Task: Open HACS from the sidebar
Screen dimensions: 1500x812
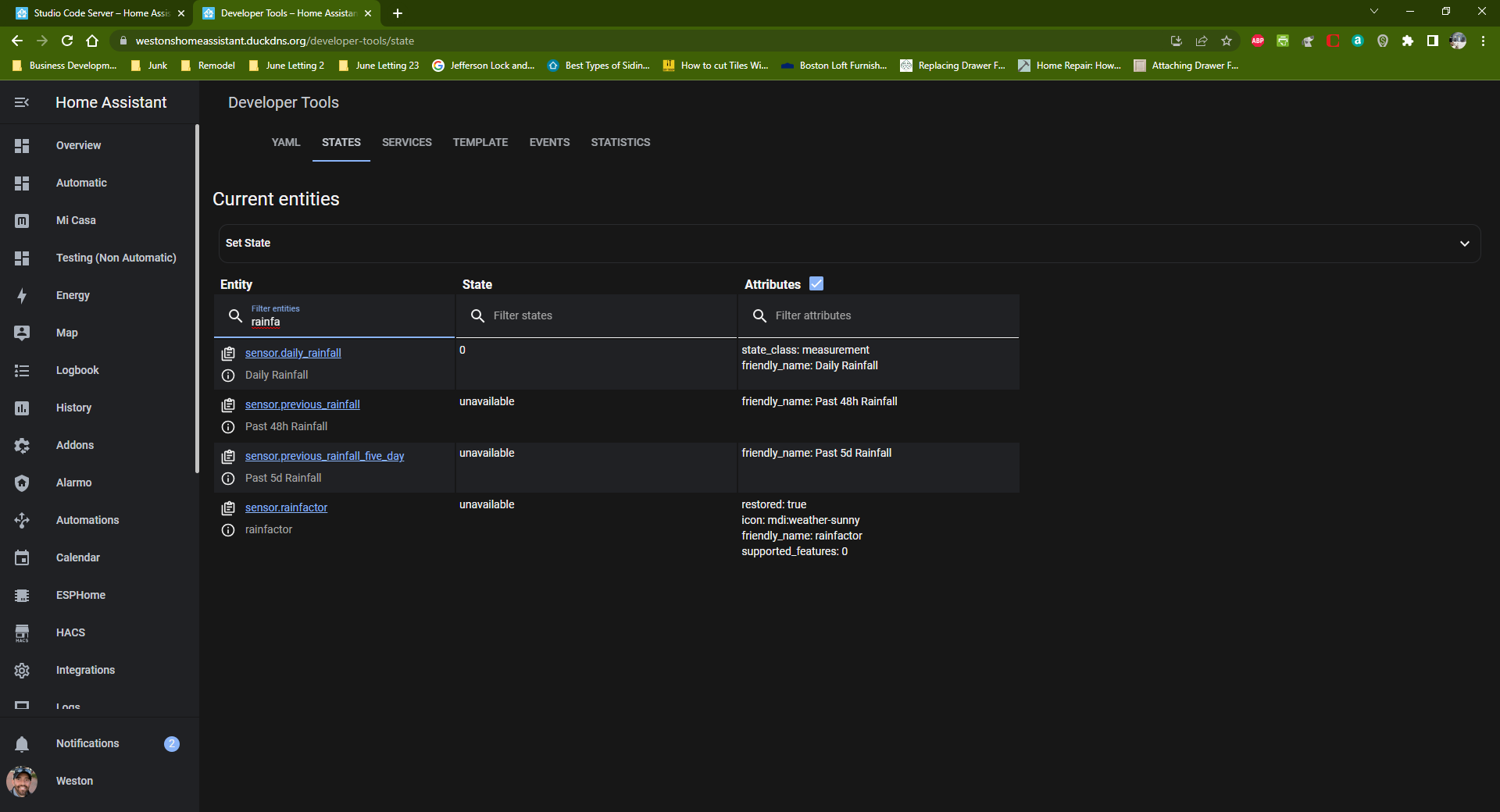Action: tap(70, 632)
